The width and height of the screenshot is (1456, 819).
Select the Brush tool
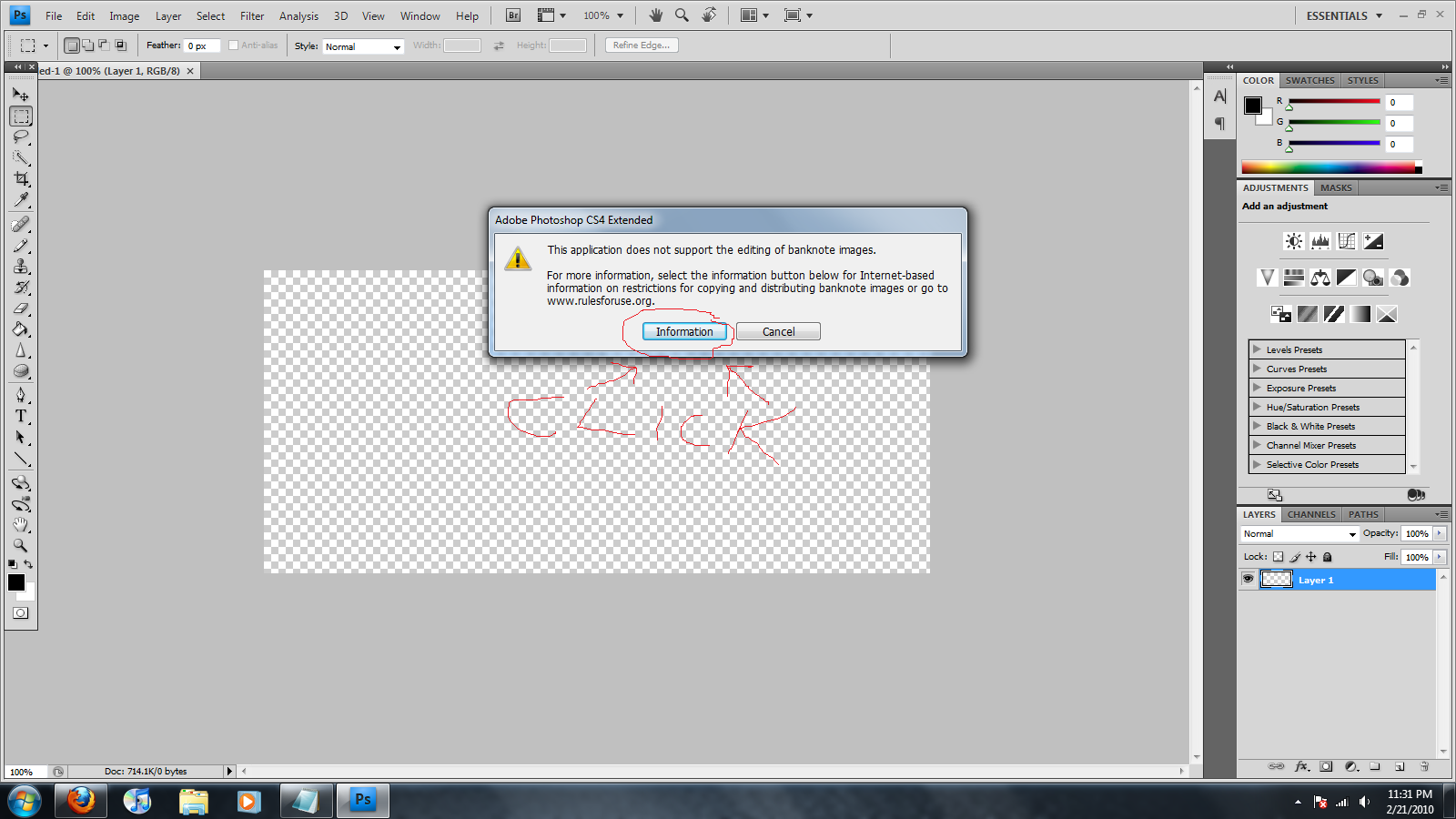point(21,246)
